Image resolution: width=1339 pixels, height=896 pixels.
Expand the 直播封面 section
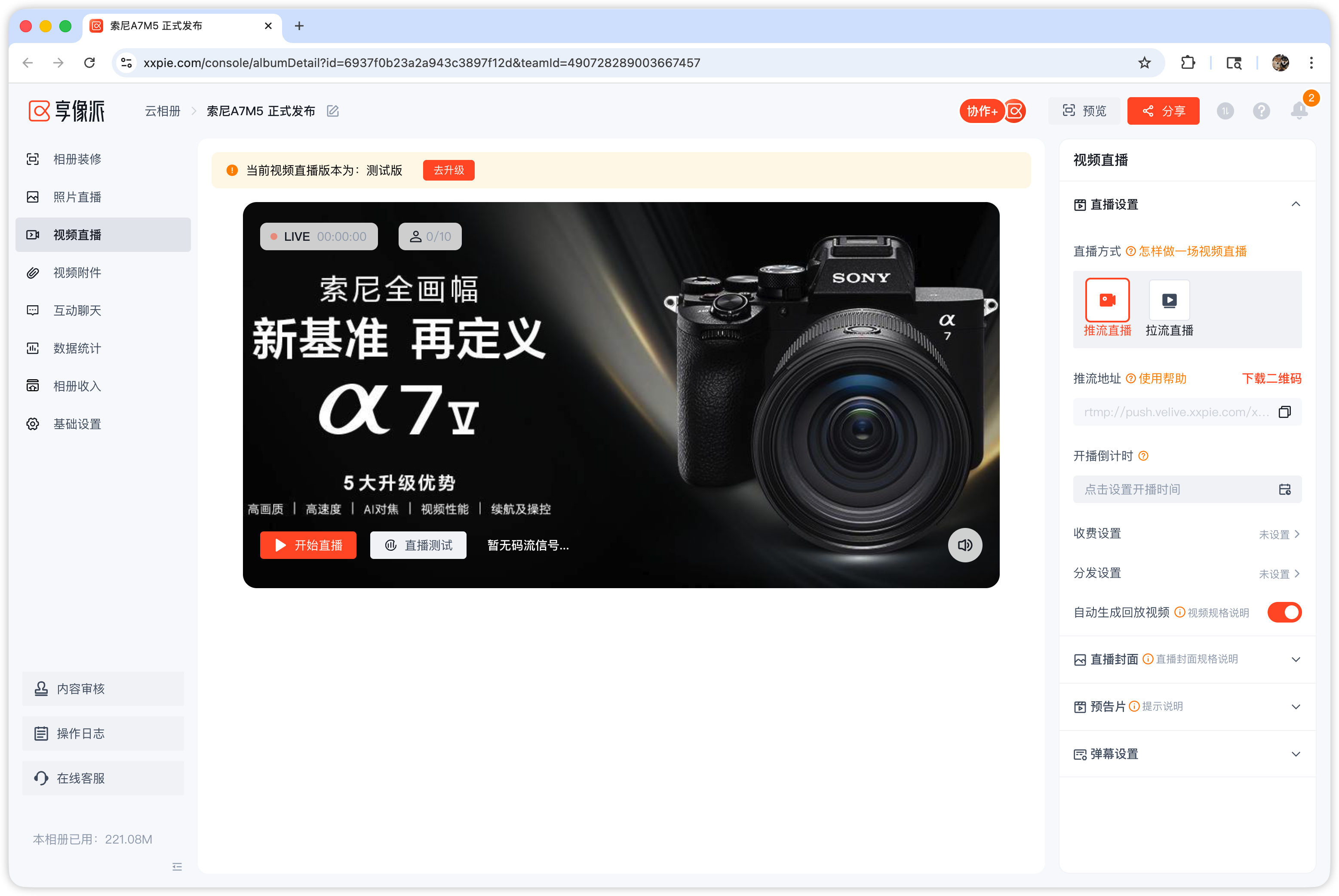pos(1296,660)
